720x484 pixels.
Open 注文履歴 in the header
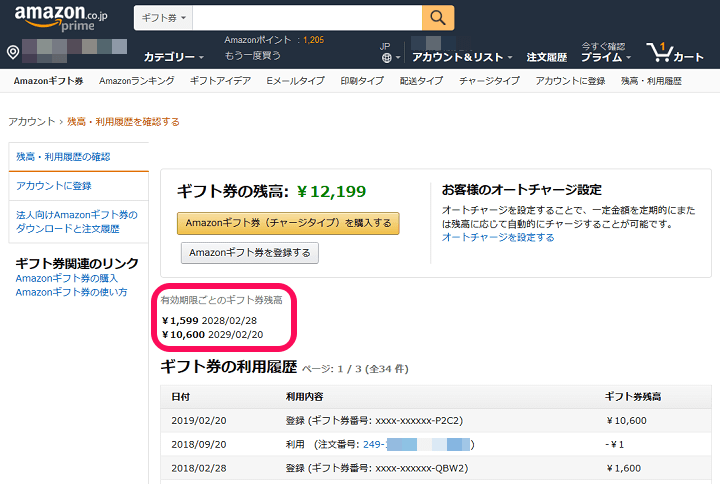point(546,58)
